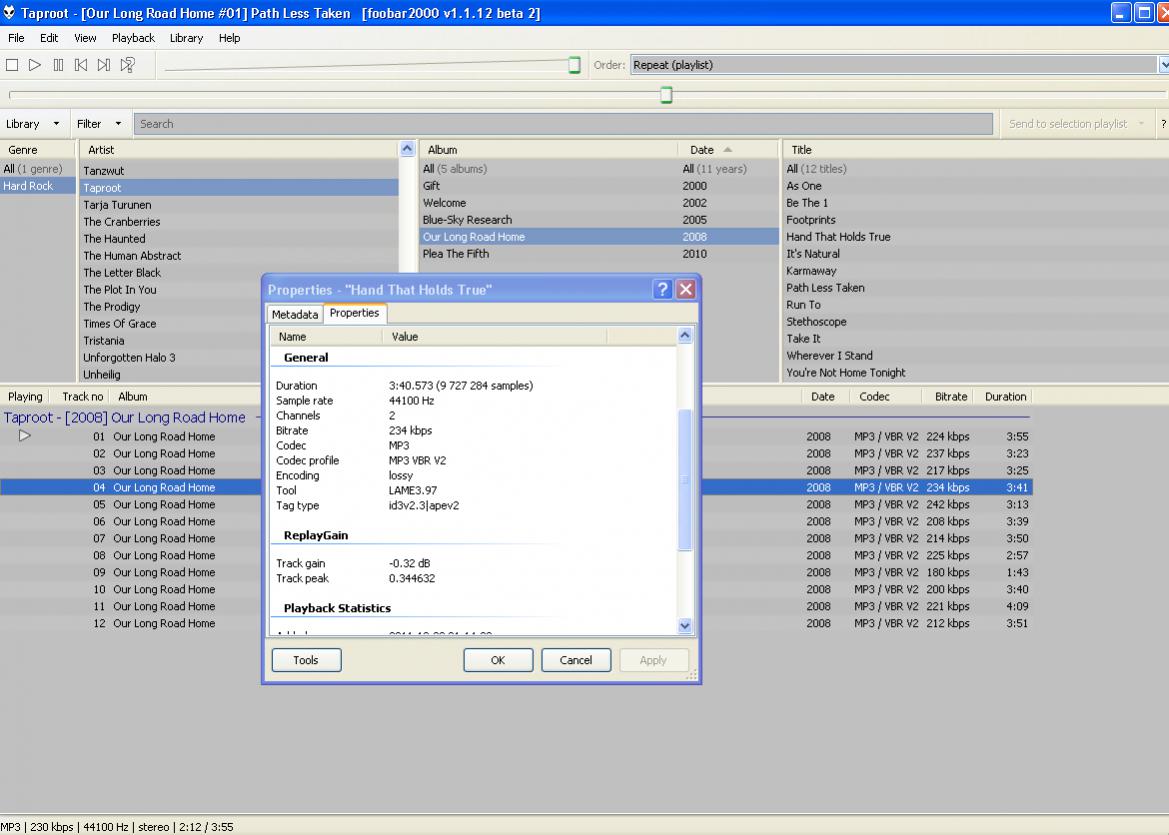
Task: Open the Edit menu
Action: (49, 38)
